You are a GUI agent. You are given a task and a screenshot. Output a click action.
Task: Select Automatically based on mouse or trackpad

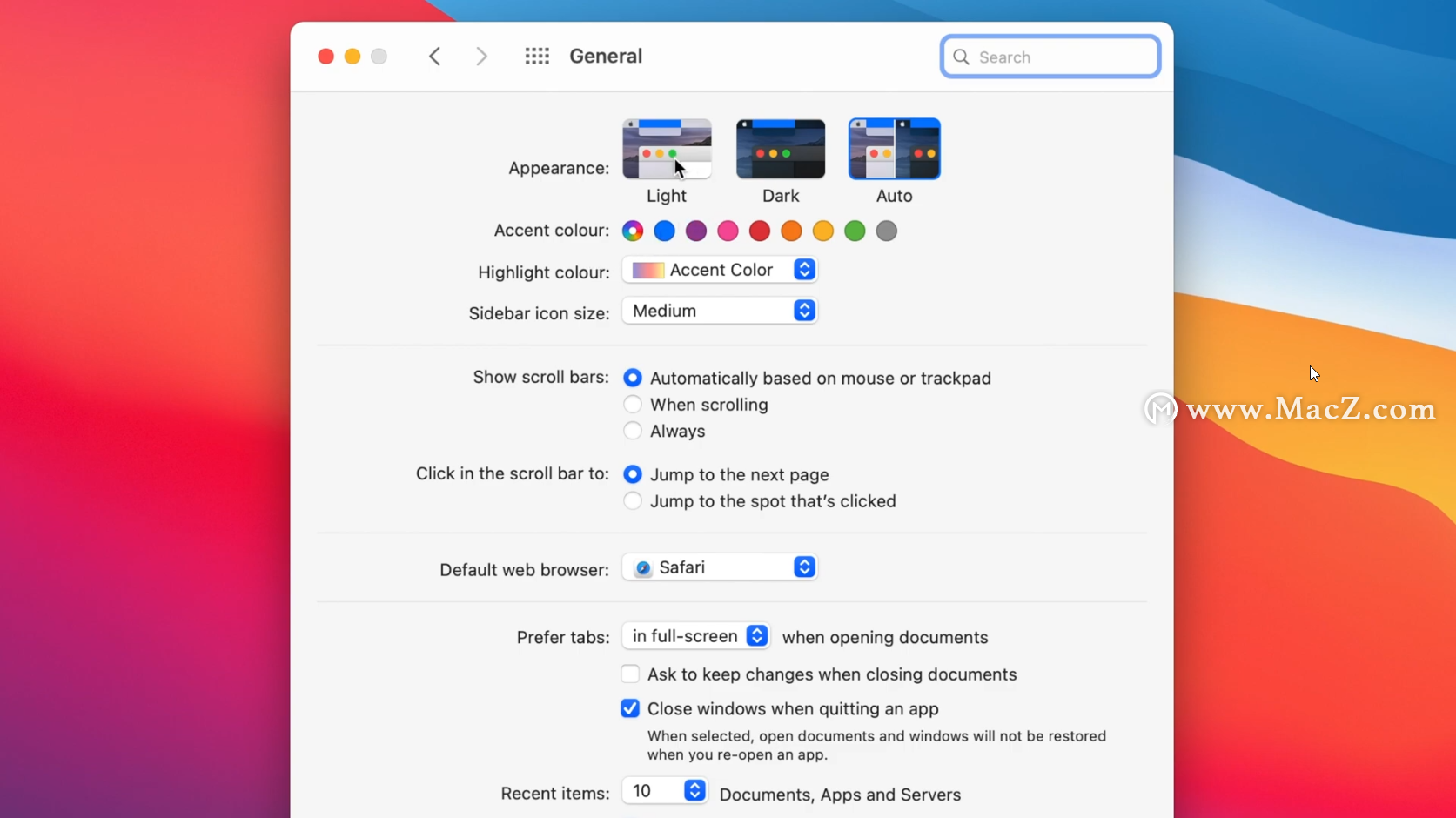pos(633,378)
